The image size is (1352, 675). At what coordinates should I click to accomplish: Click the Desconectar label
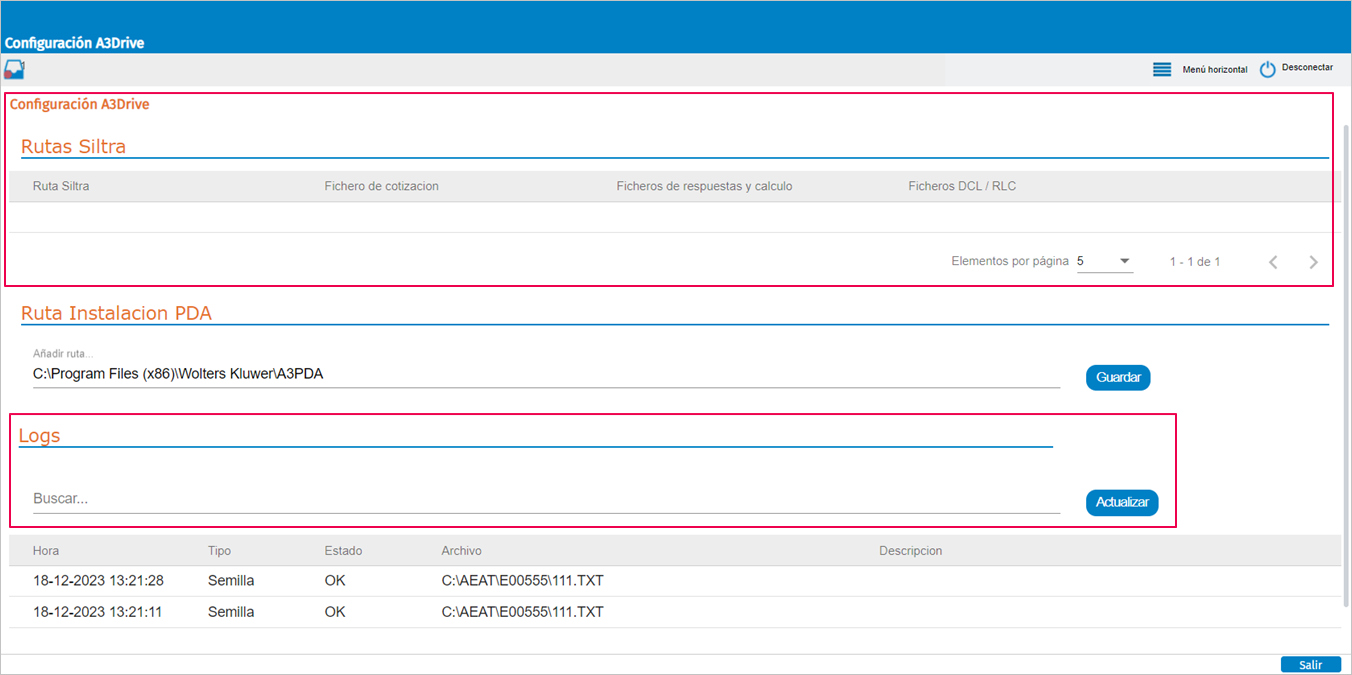[1307, 68]
